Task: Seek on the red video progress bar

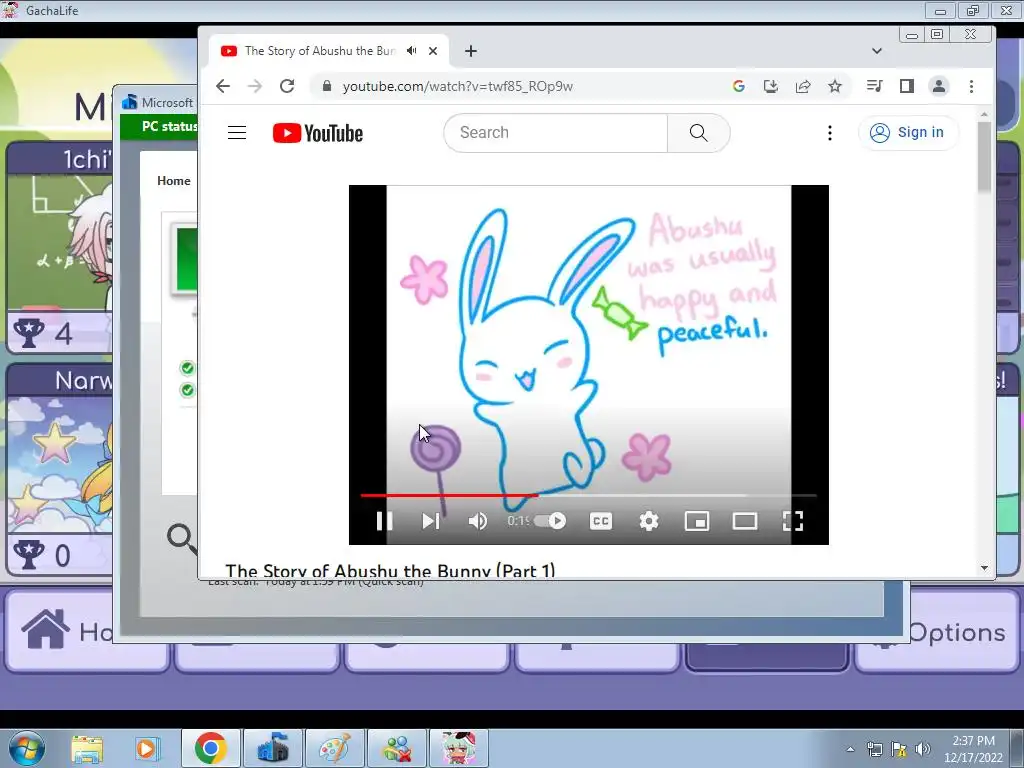Action: click(588, 496)
